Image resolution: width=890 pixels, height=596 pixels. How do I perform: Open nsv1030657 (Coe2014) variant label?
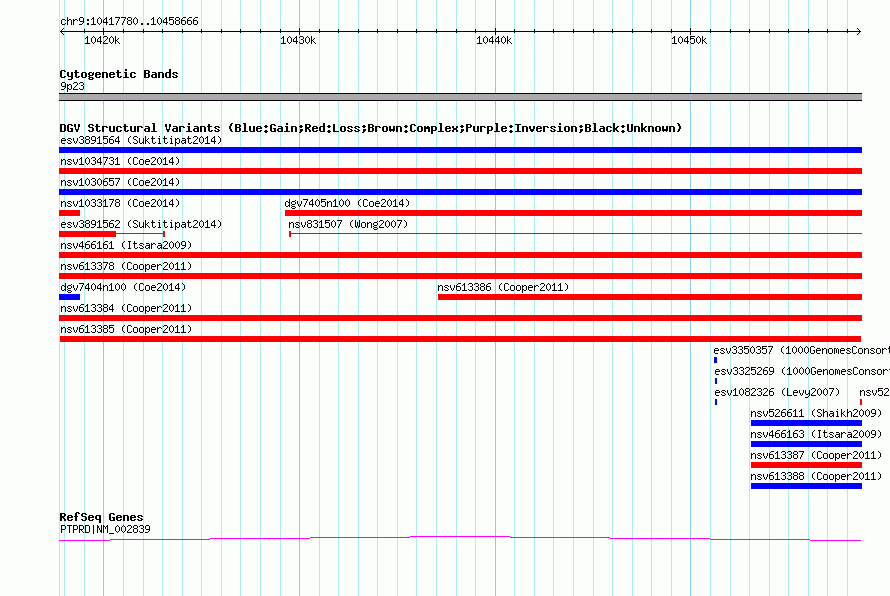point(120,182)
